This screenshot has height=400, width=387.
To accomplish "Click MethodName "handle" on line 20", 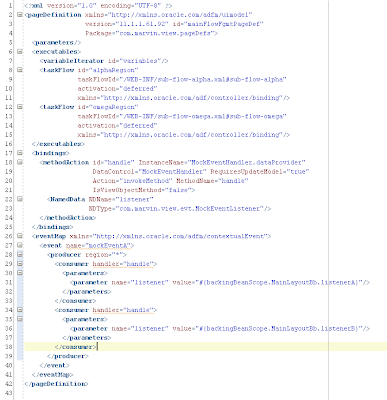I will 212,181.
